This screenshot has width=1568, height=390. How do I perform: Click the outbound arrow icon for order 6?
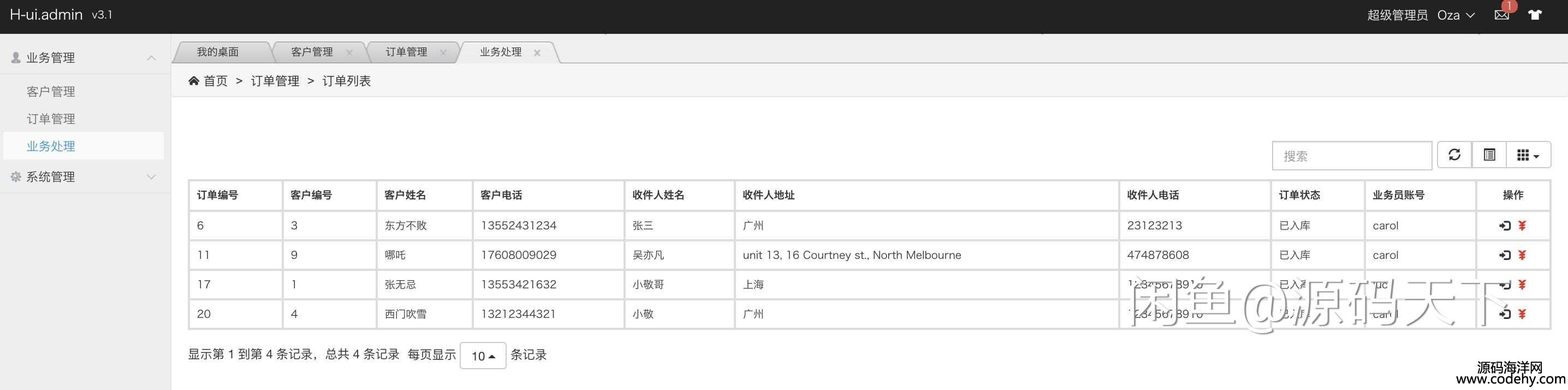1505,226
